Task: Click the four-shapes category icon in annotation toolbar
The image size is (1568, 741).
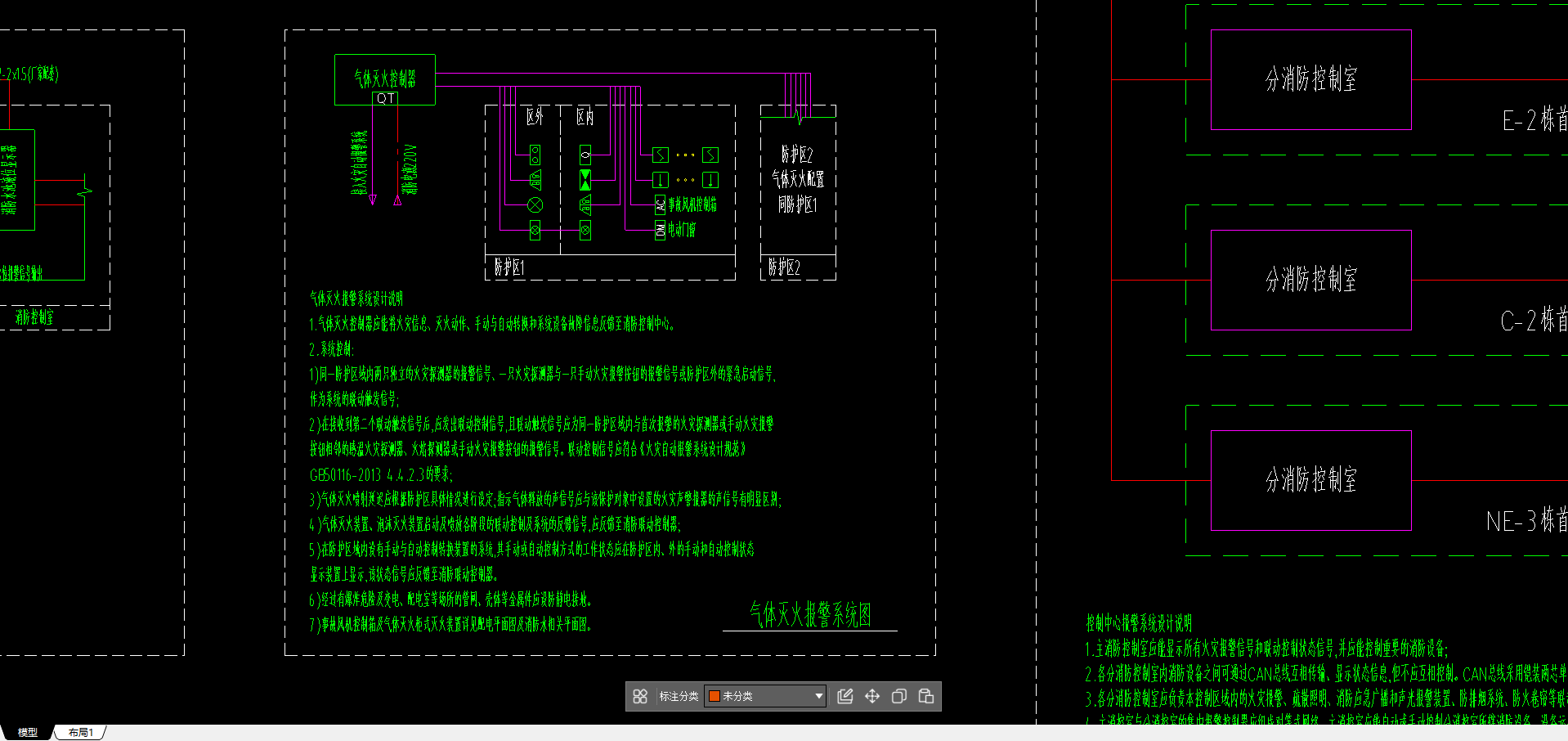Action: coord(640,696)
